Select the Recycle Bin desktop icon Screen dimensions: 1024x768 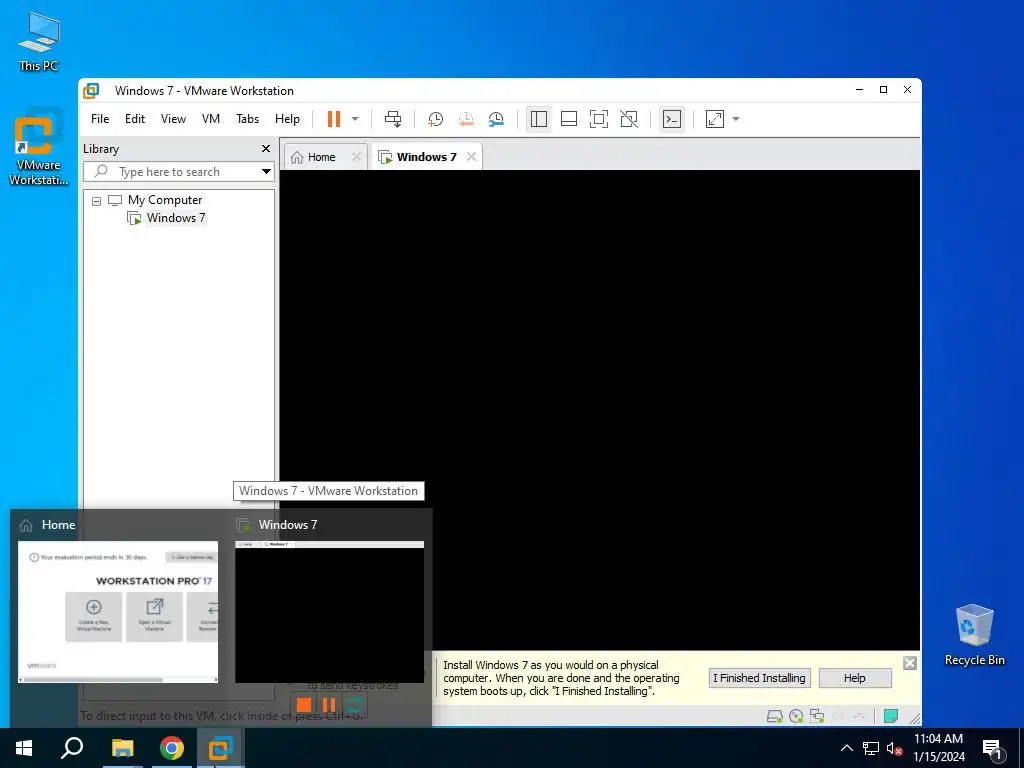click(974, 635)
